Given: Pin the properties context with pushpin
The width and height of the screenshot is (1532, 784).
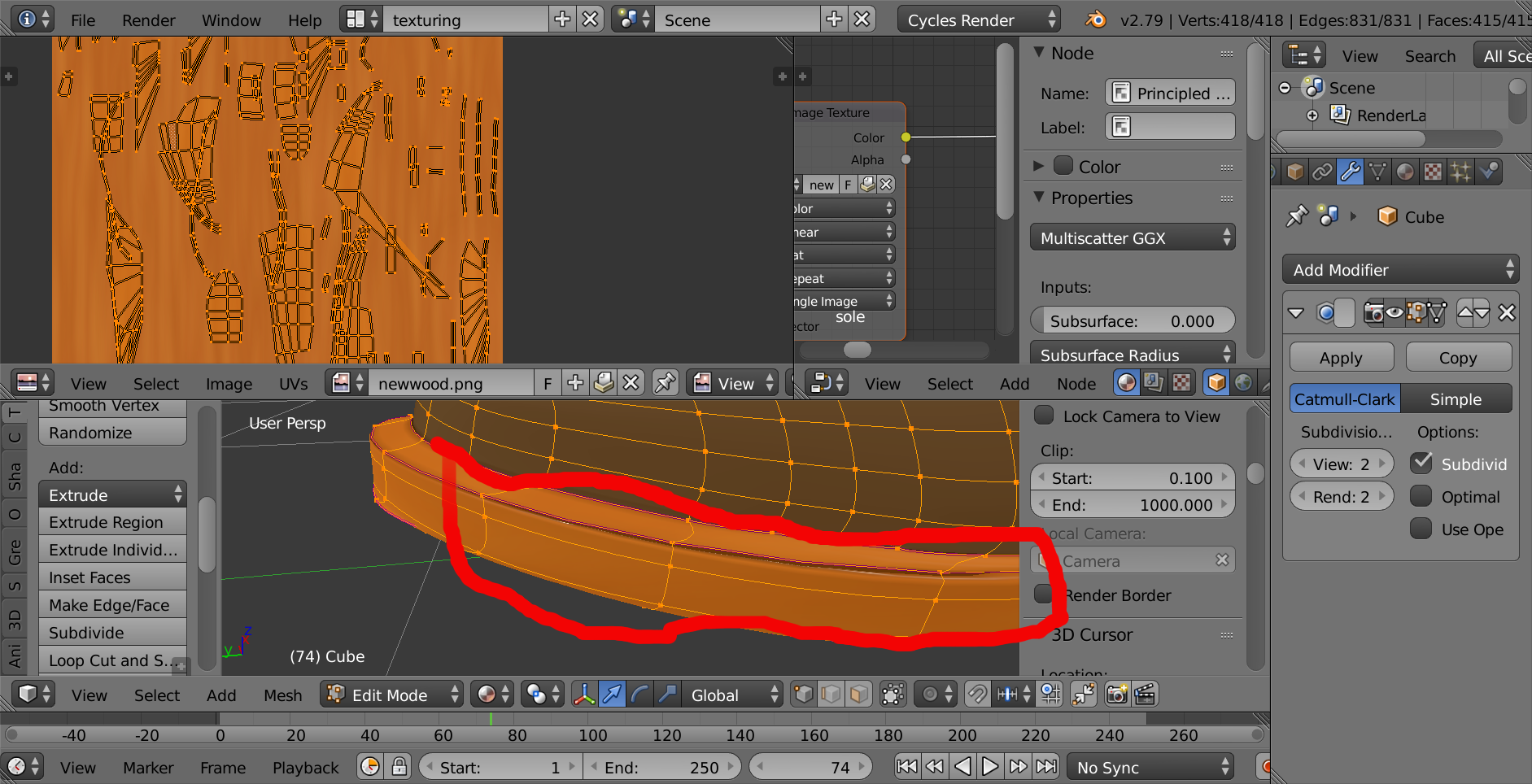Looking at the screenshot, I should tap(1297, 216).
